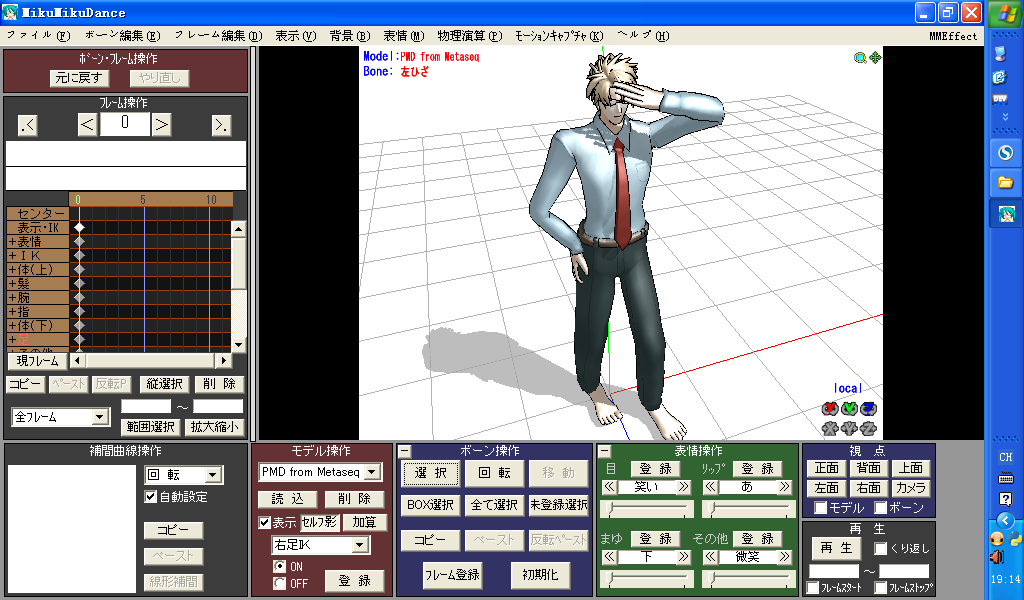Click the viewport zoom magnifier icon
This screenshot has height=600, width=1024.
pos(860,58)
